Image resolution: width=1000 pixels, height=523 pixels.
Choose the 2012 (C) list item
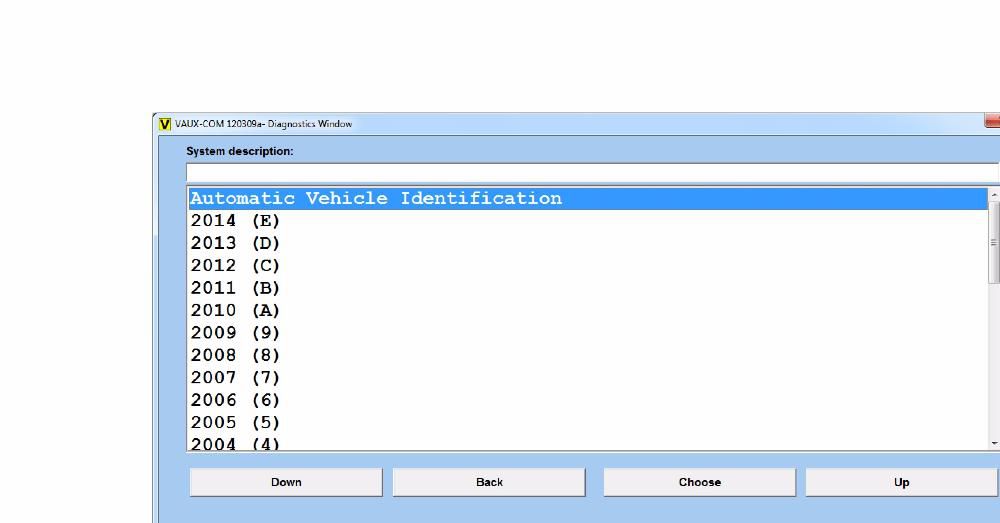(x=236, y=266)
